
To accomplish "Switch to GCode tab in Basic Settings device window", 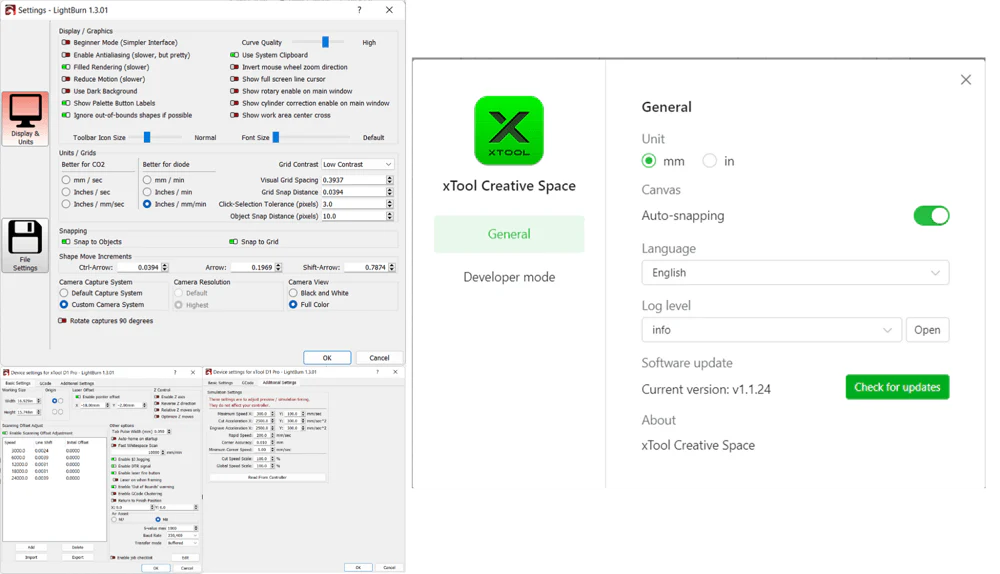I will pyautogui.click(x=45, y=383).
